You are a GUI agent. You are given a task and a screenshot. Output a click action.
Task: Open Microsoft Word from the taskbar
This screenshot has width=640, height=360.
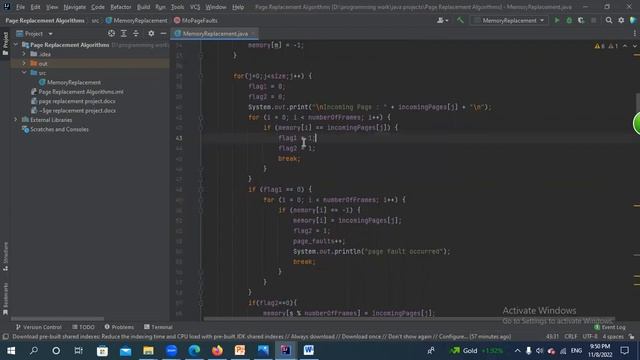[309, 351]
